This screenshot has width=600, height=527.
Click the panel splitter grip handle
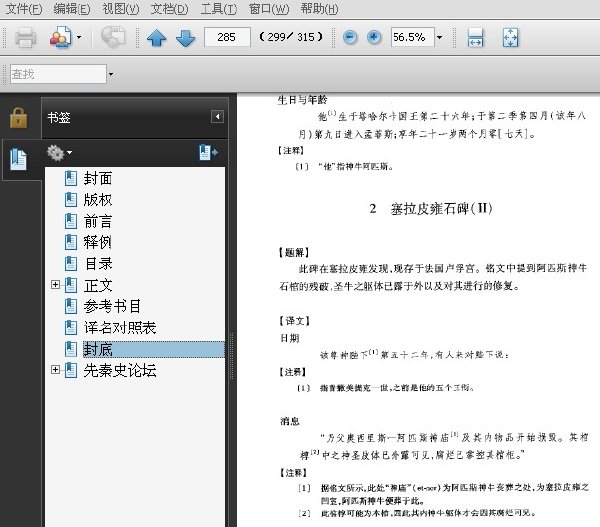pos(232,356)
